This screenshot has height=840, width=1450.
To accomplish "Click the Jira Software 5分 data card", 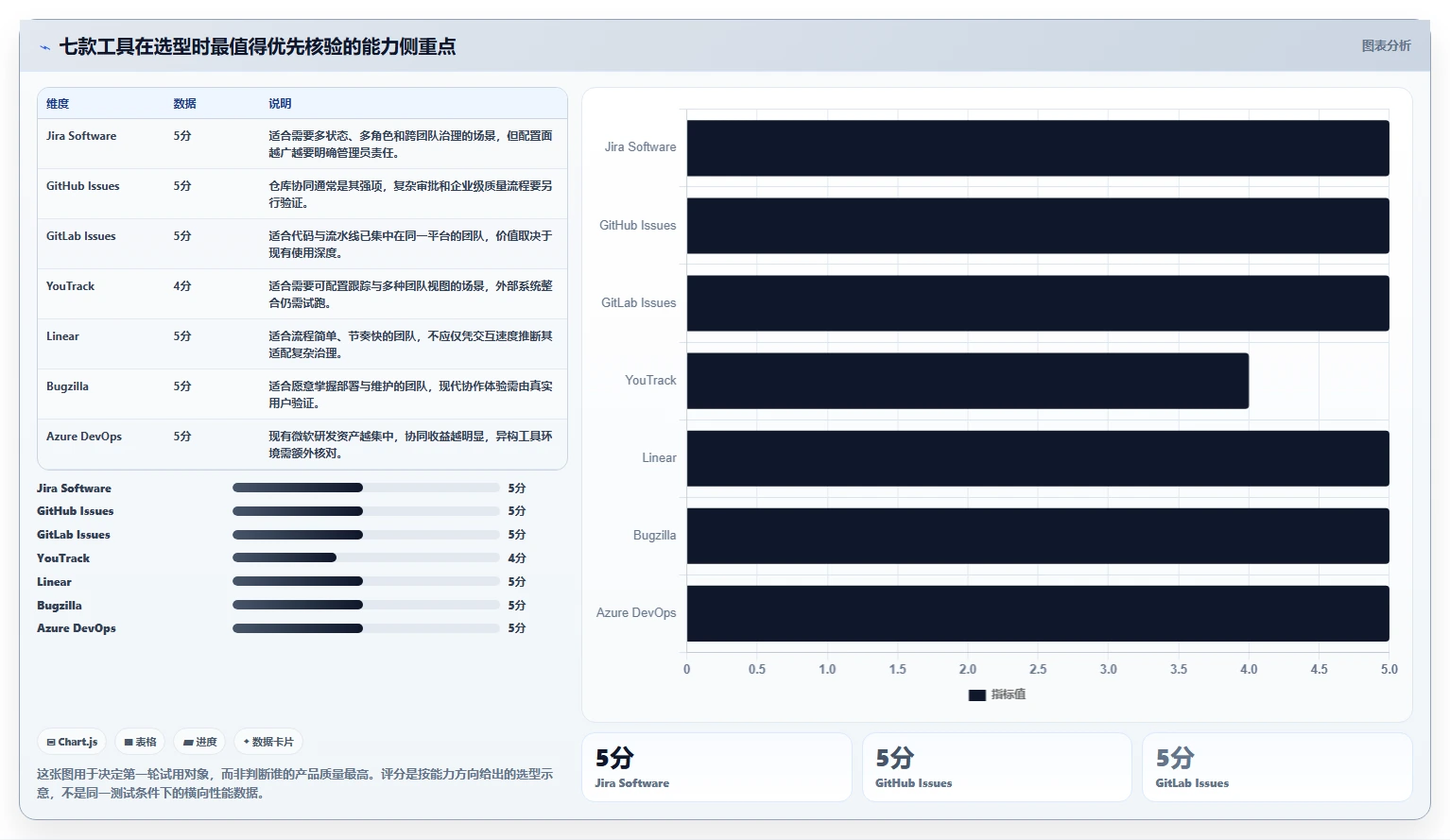I will pyautogui.click(x=716, y=767).
